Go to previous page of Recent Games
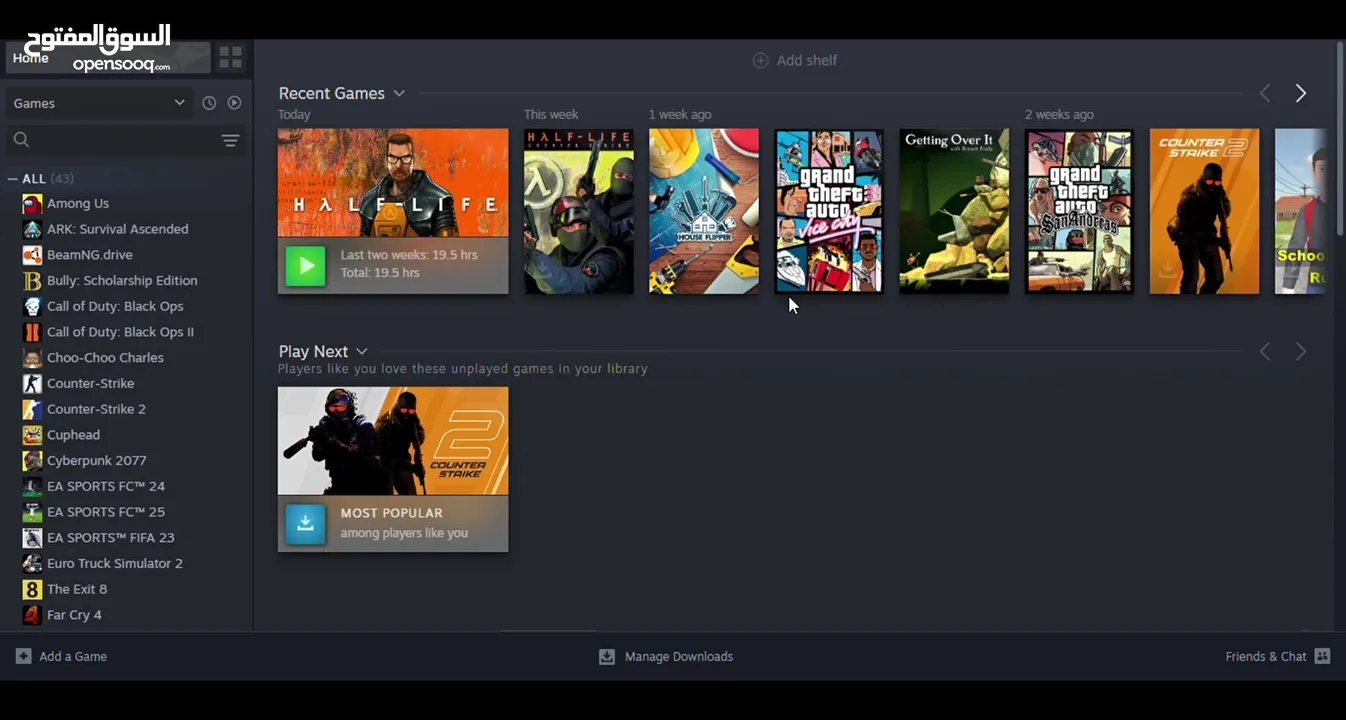Image resolution: width=1346 pixels, height=720 pixels. coord(1265,93)
